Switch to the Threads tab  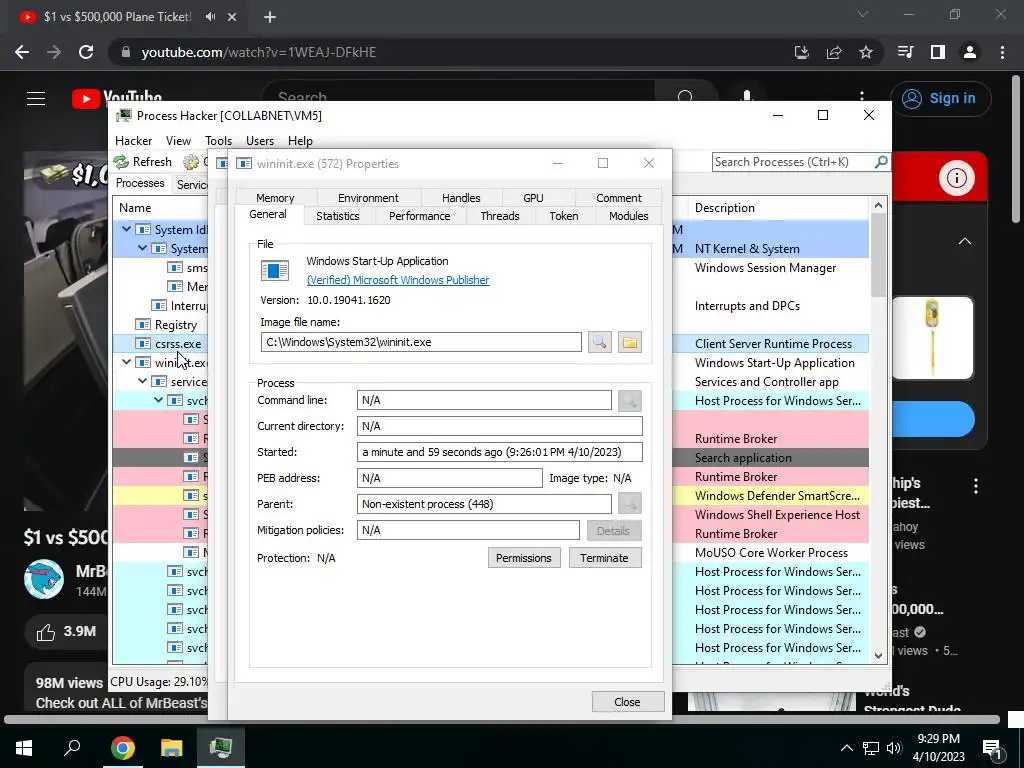[500, 216]
